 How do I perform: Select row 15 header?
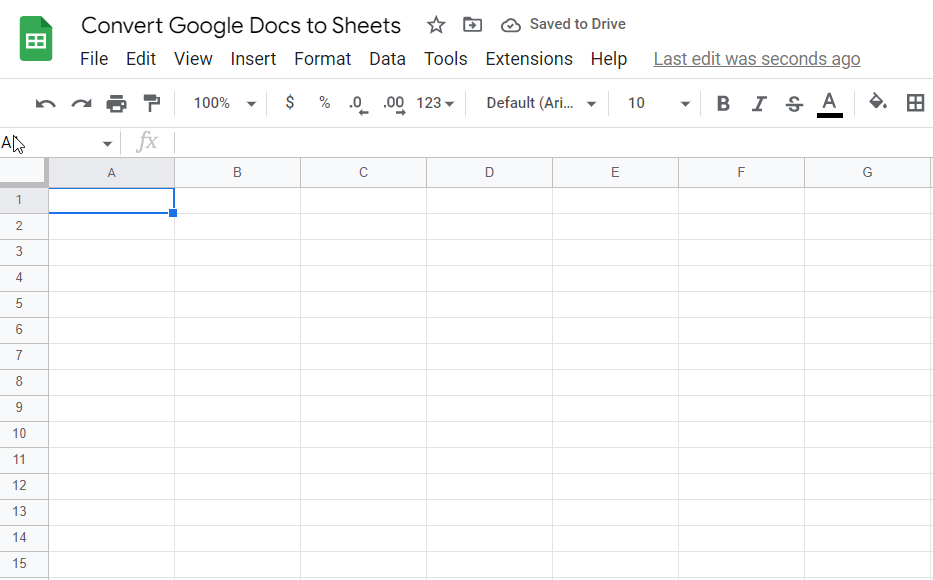coord(24,564)
